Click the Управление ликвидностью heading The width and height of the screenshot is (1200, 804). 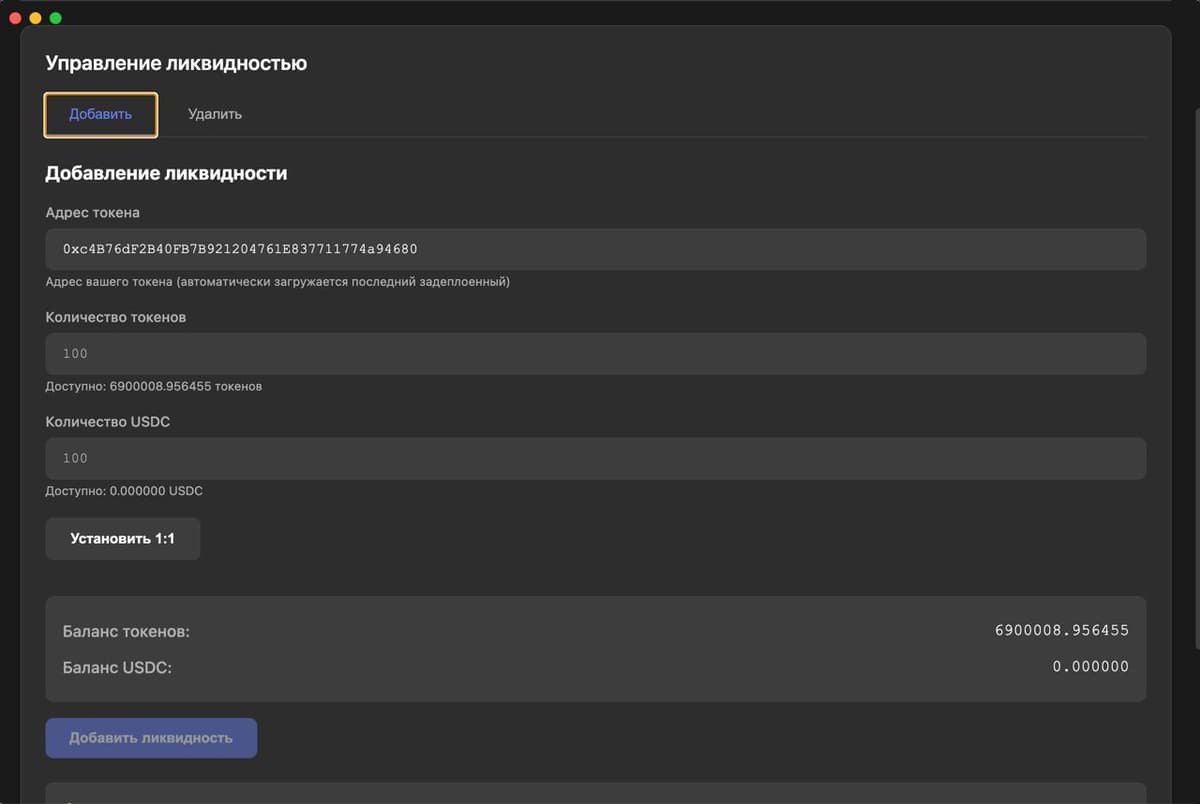tap(176, 63)
